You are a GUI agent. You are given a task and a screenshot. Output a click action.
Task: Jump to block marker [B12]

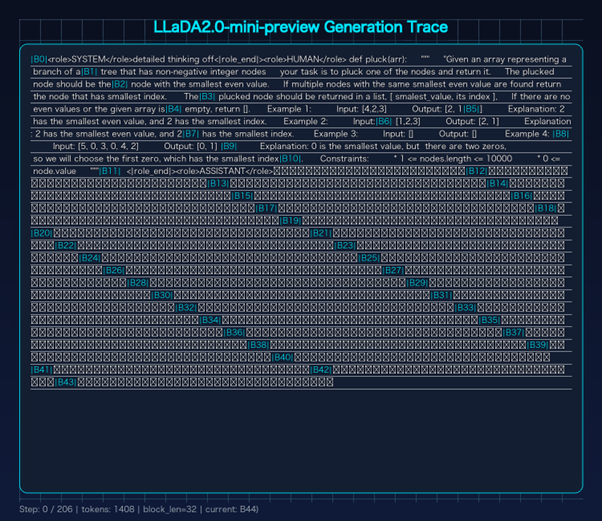477,171
